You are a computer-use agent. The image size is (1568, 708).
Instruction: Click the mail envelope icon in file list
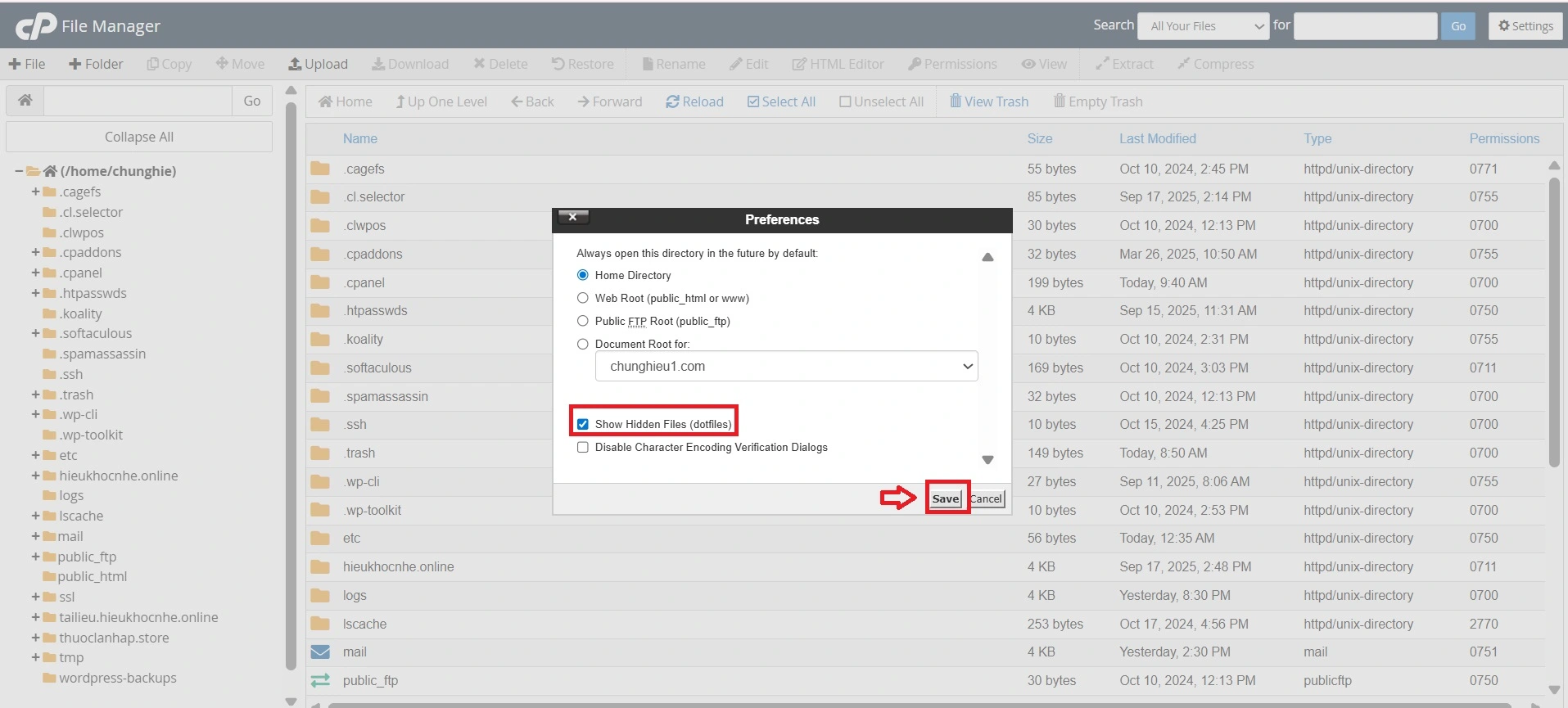point(320,652)
